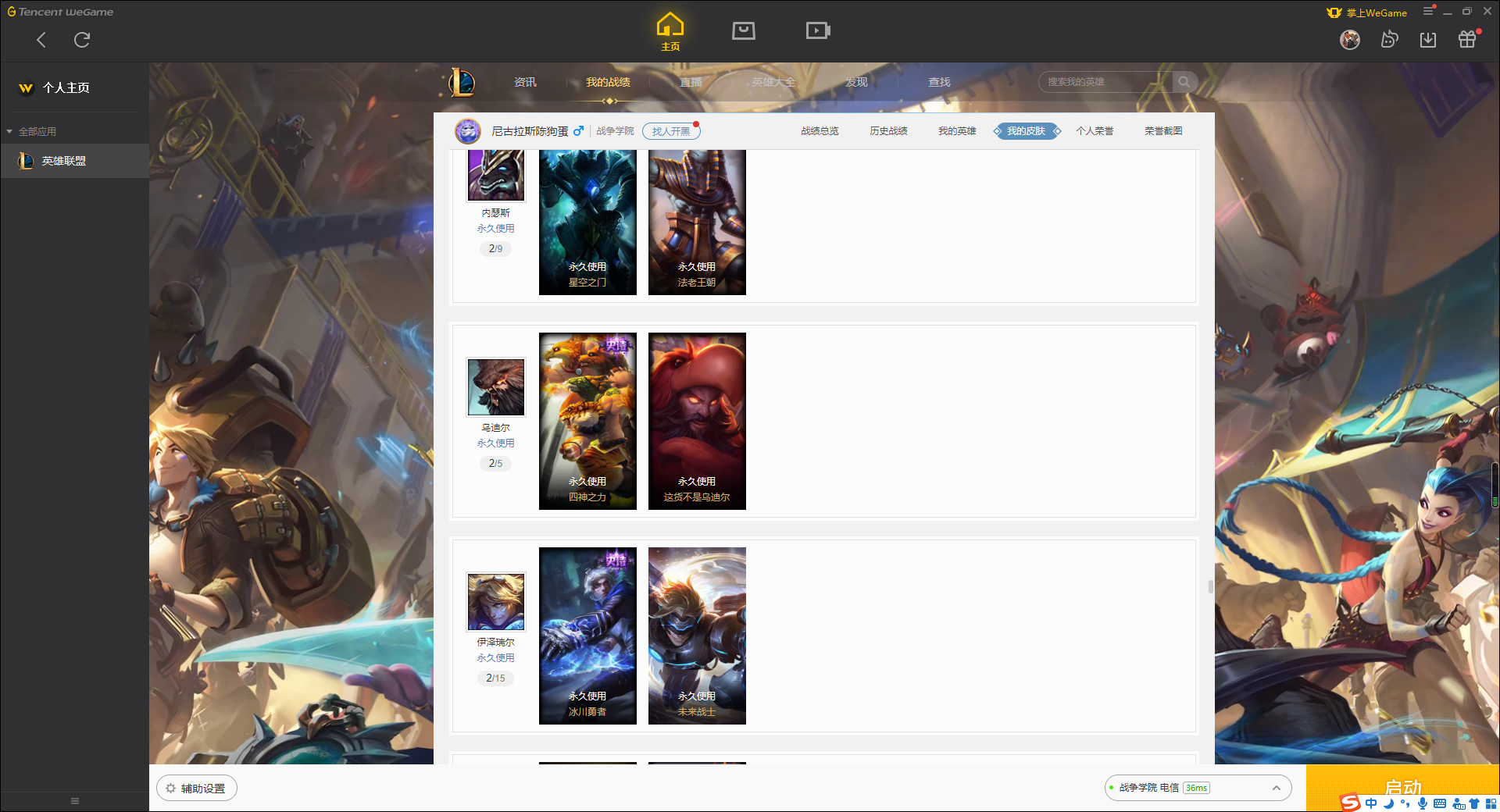This screenshot has height=812, width=1500.
Task: Toggle the 中 Chinese input mode
Action: (1371, 803)
